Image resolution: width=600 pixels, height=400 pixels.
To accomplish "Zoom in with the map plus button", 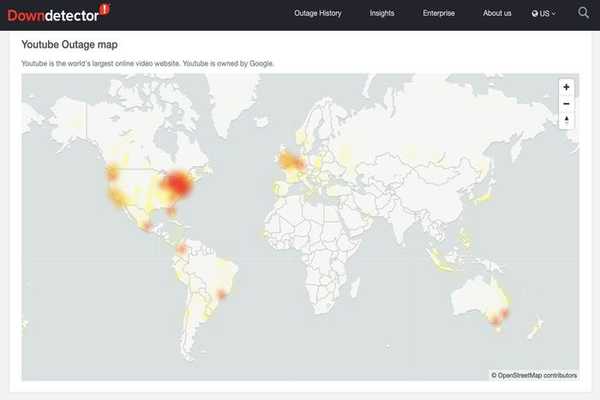I will tap(566, 87).
